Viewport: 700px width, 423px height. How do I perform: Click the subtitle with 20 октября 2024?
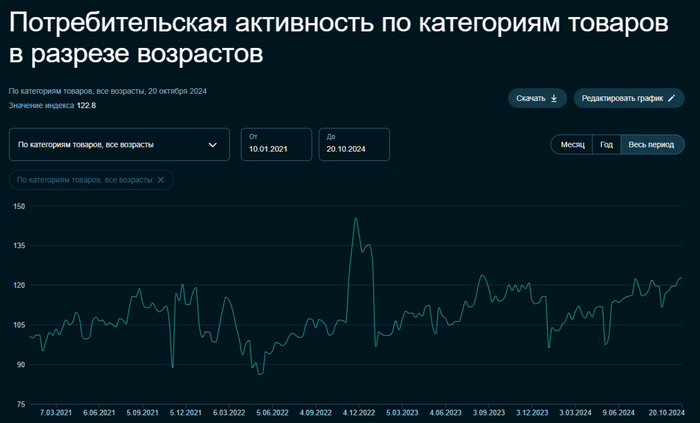[x=108, y=91]
